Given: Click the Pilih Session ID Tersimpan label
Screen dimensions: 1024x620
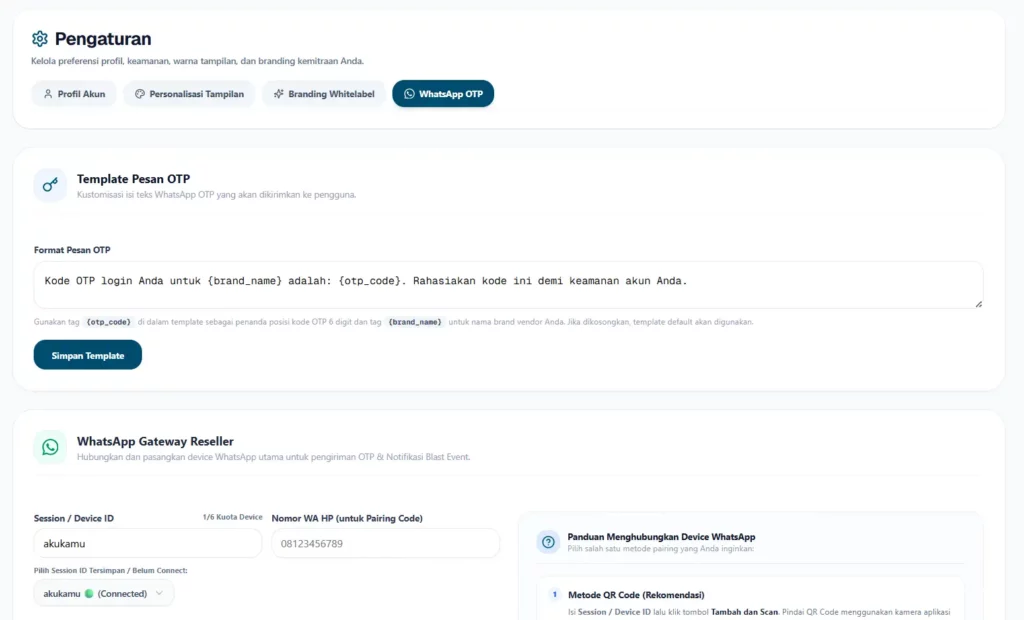Looking at the screenshot, I should tap(110, 570).
